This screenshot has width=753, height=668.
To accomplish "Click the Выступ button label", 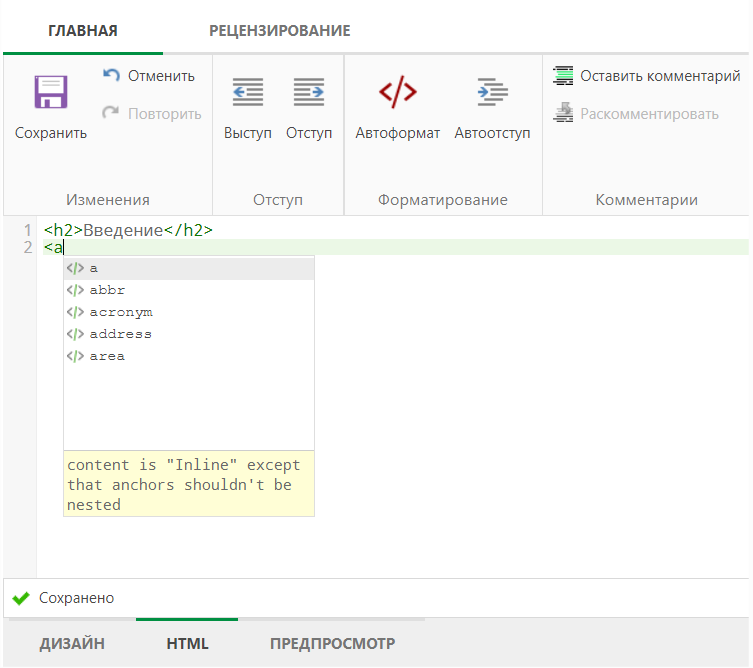I will click(x=248, y=133).
